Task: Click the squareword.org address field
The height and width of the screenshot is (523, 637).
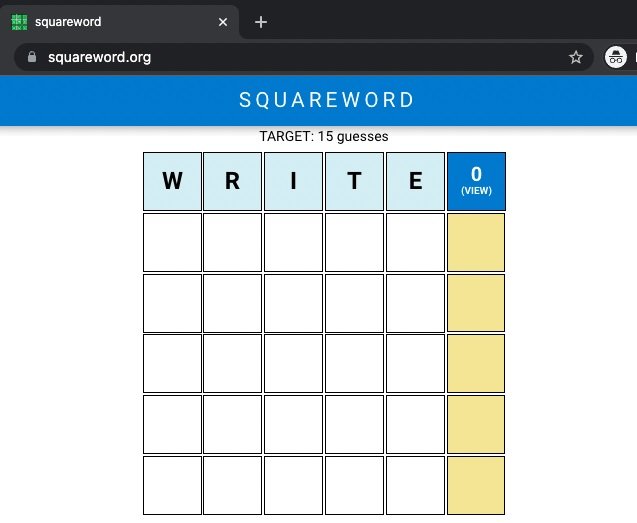Action: [304, 57]
